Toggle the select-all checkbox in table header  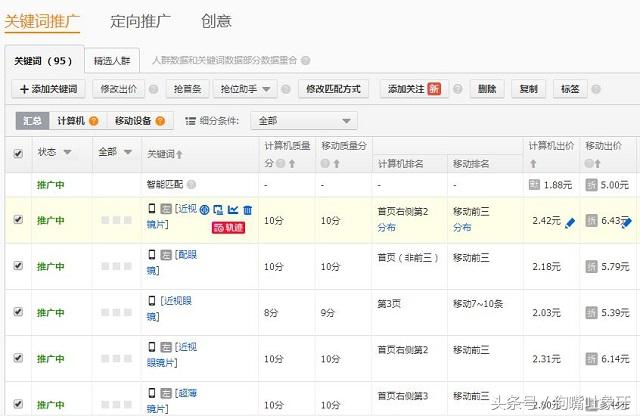click(x=18, y=153)
